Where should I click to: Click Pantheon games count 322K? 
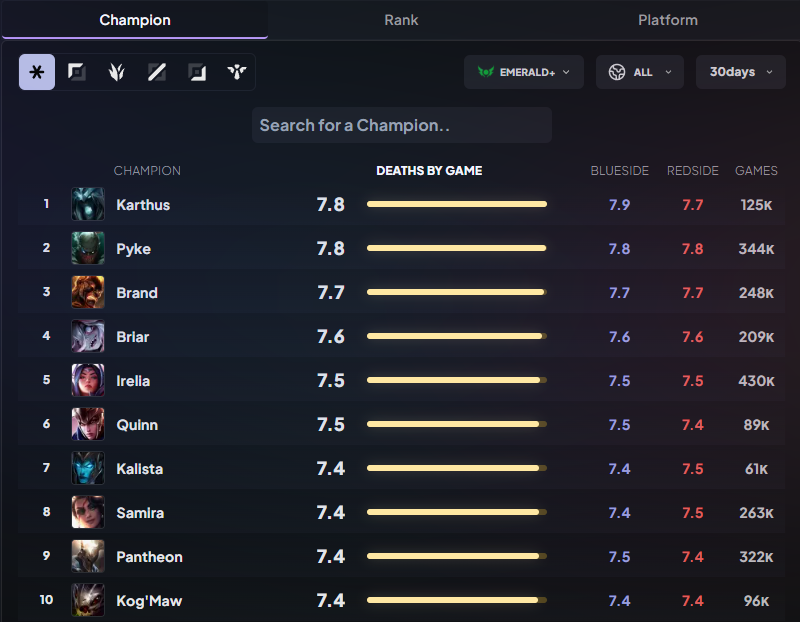click(x=756, y=557)
